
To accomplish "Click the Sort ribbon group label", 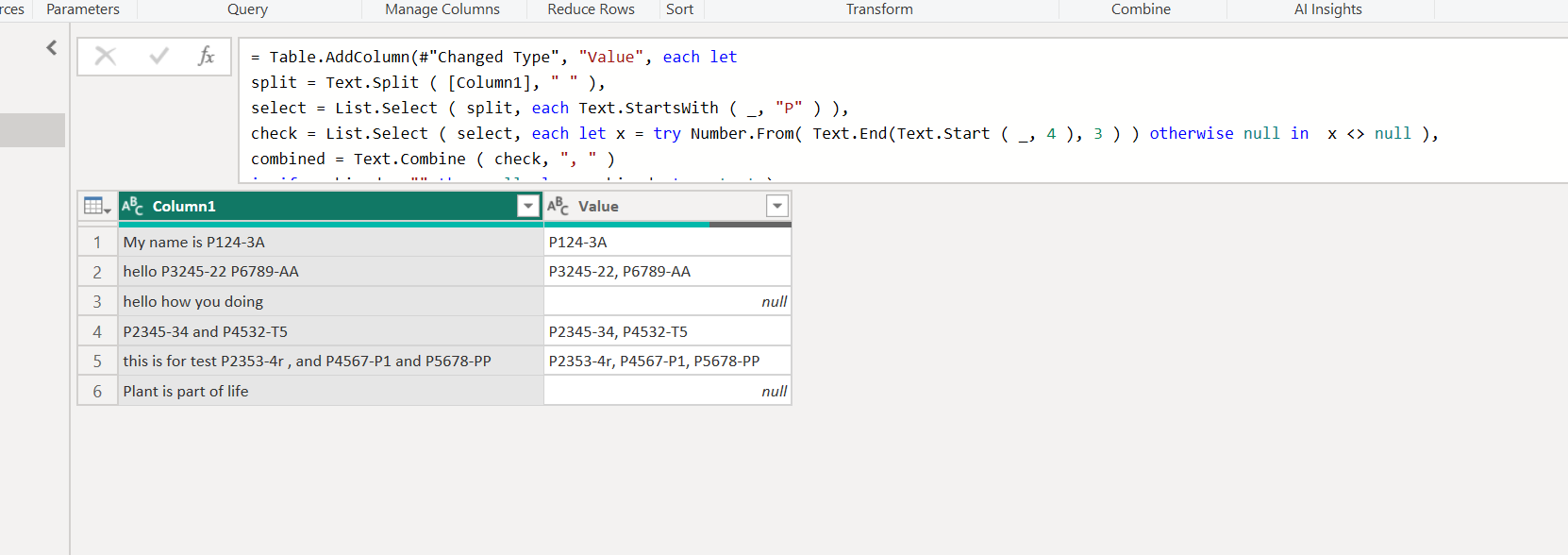I will pyautogui.click(x=679, y=9).
